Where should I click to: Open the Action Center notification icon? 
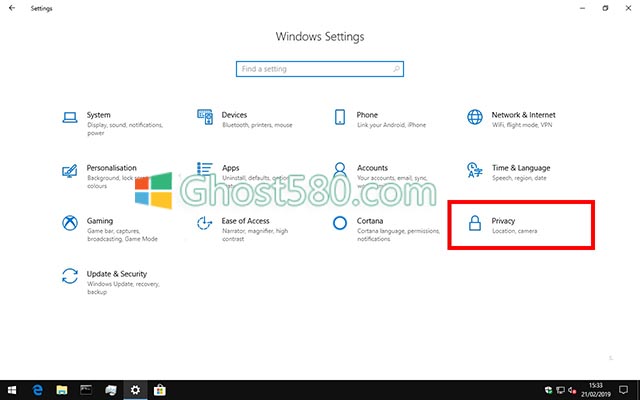click(623, 390)
